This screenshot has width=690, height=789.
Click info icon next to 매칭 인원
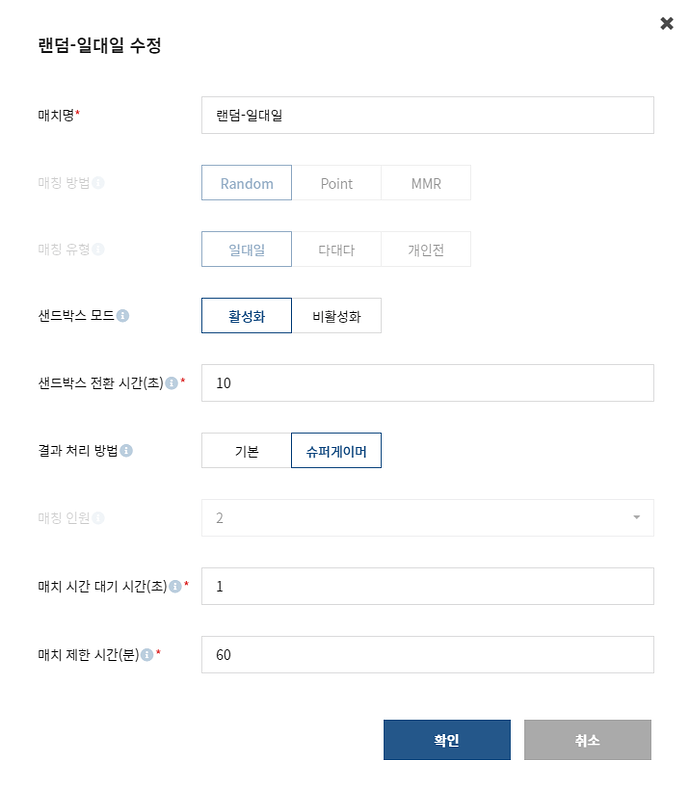pyautogui.click(x=99, y=518)
